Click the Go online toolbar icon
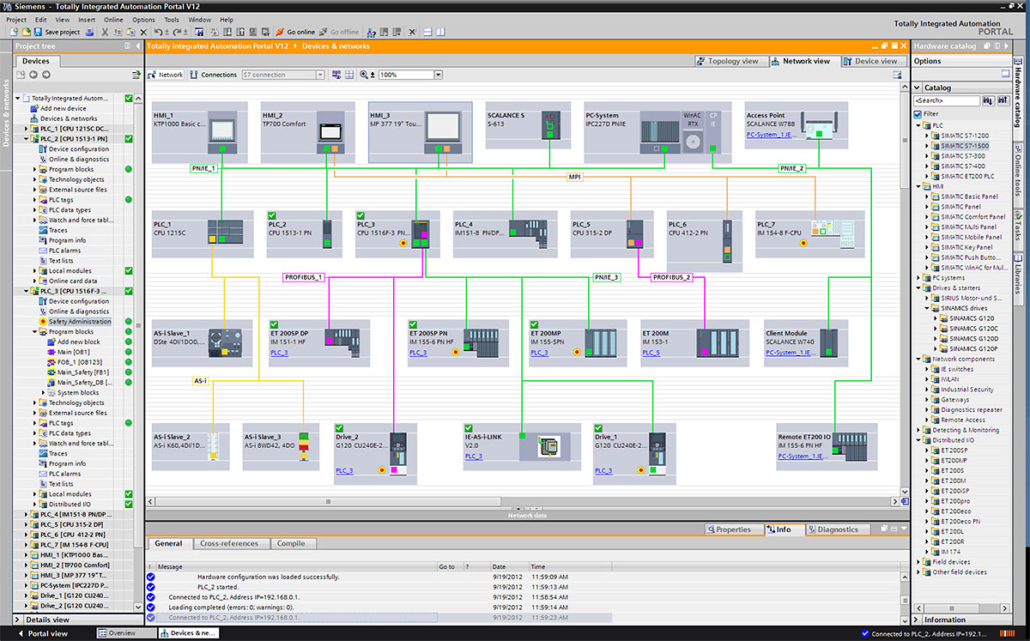 (280, 32)
